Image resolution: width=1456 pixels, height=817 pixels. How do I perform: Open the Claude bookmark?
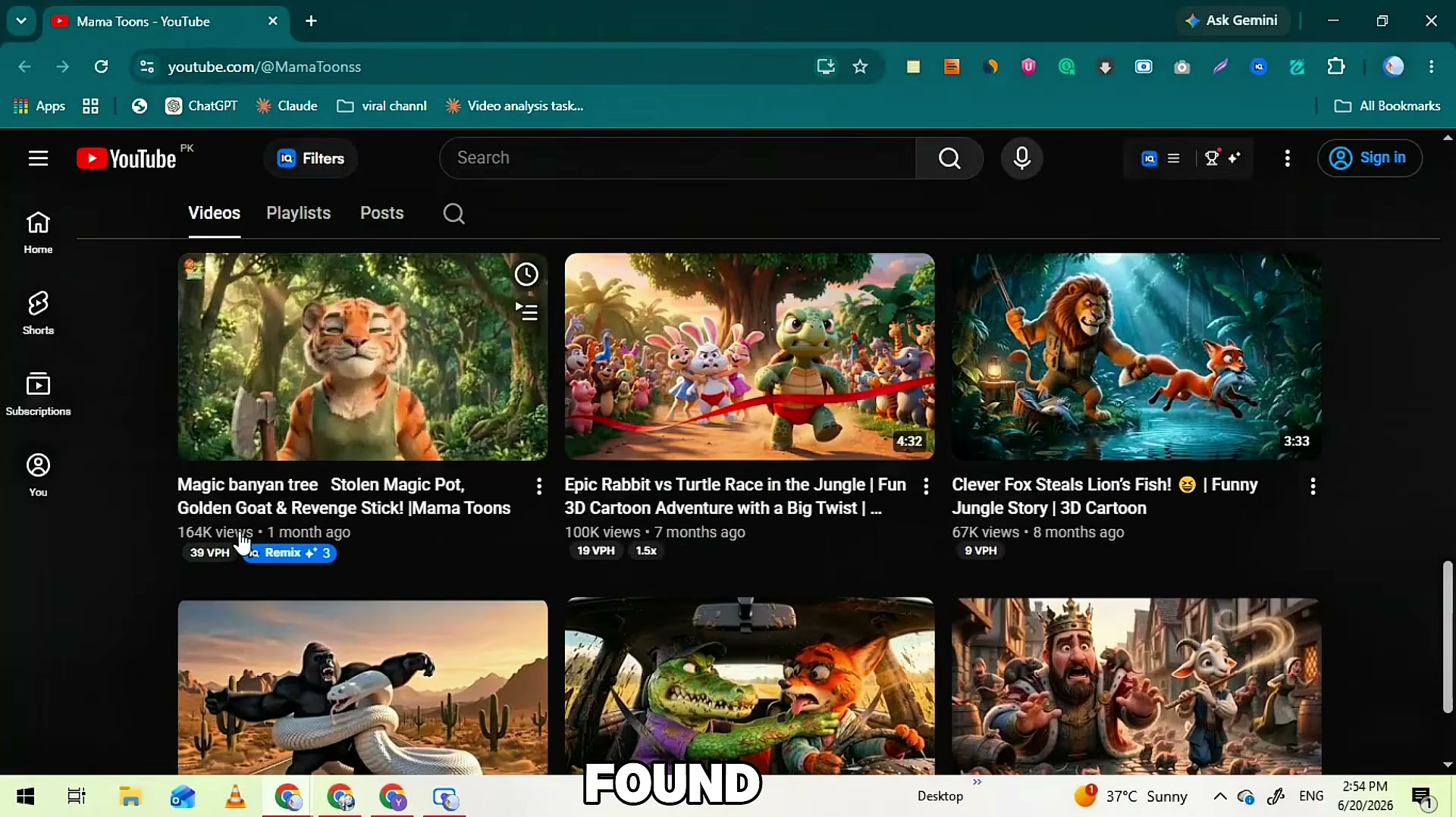287,106
